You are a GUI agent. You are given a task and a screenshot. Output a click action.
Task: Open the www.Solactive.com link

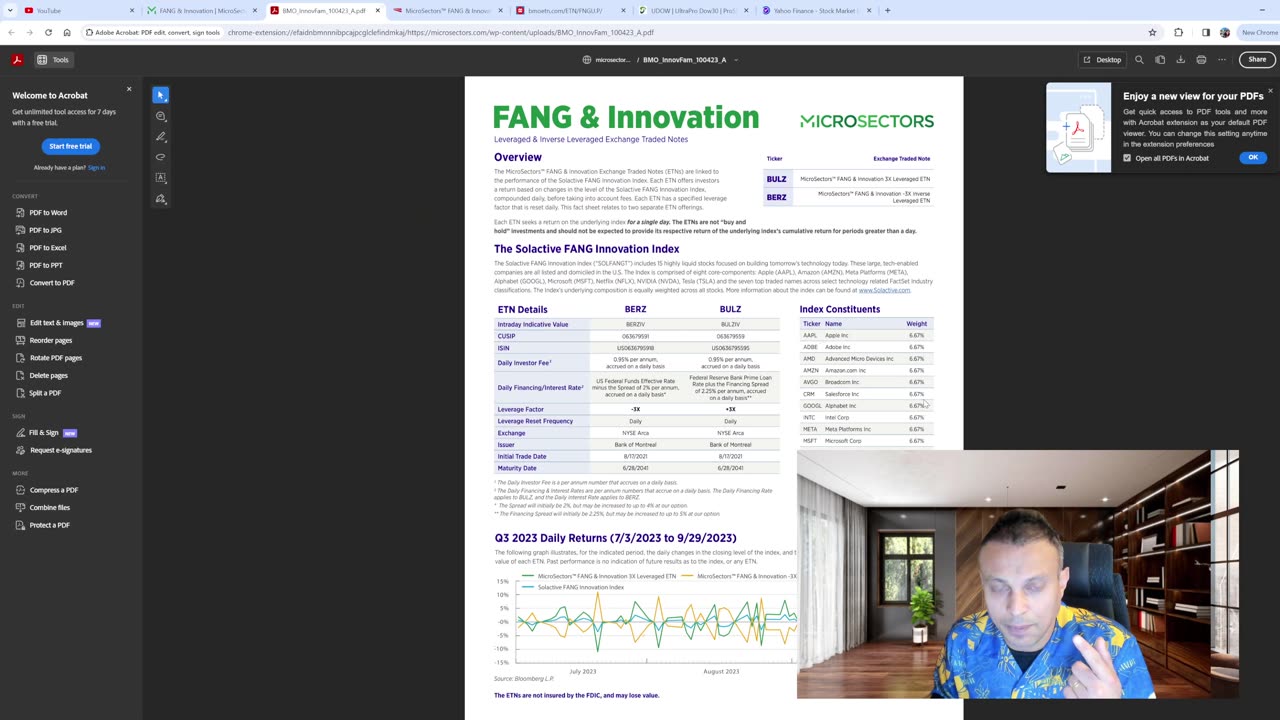point(884,290)
